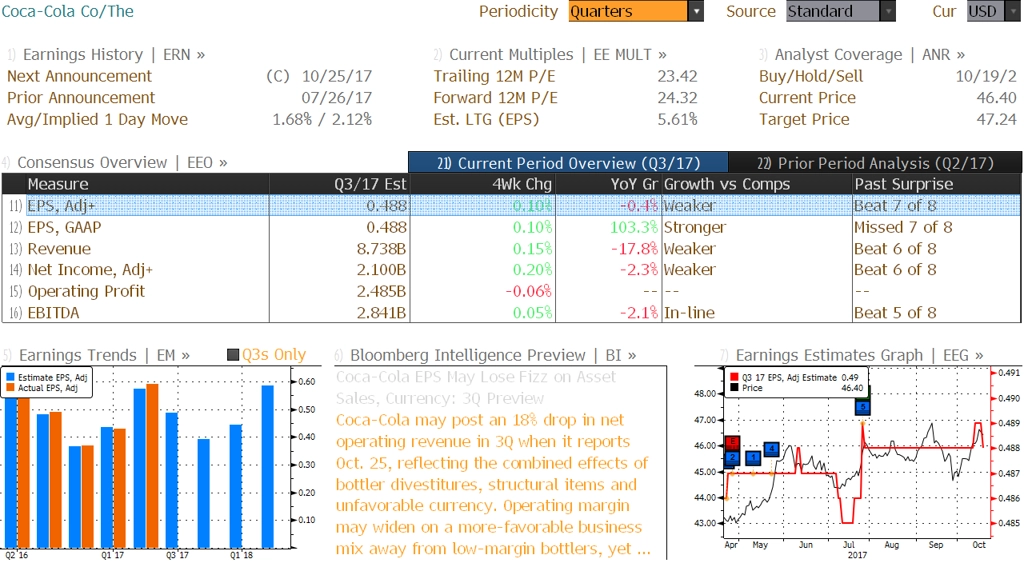Open Consensus Overview EEO link
This screenshot has height=563, width=1024.
pyautogui.click(x=122, y=162)
